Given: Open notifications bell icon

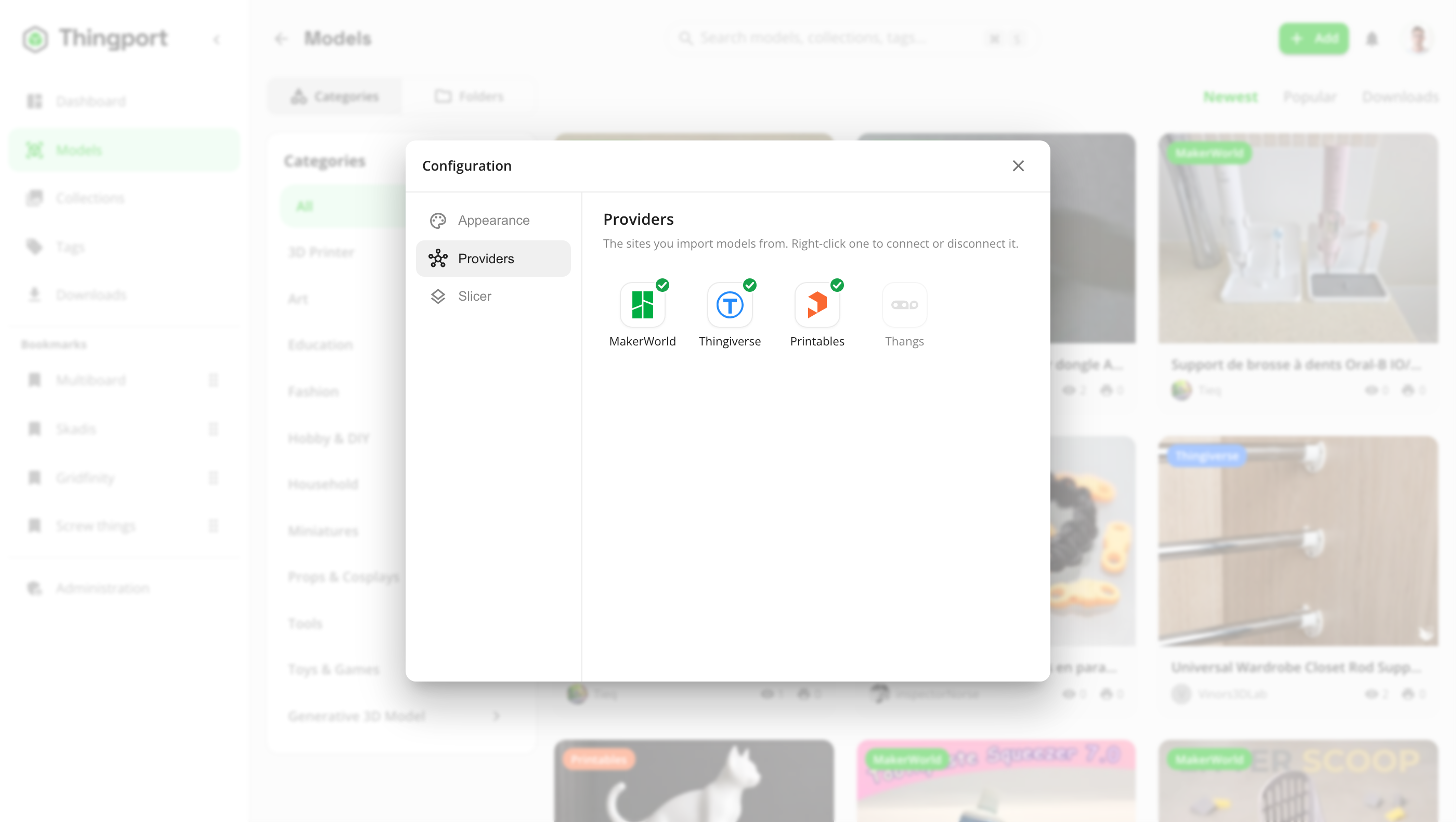Looking at the screenshot, I should [x=1372, y=38].
